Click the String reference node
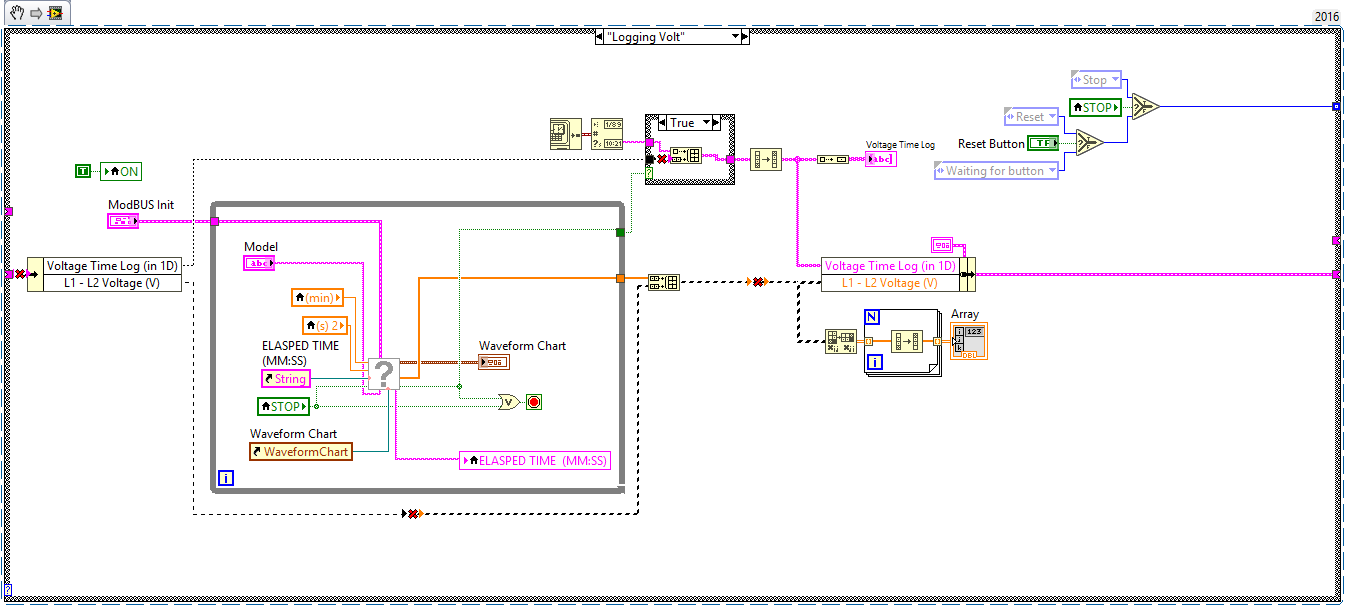Image resolution: width=1345 pixels, height=606 pixels. [286, 379]
